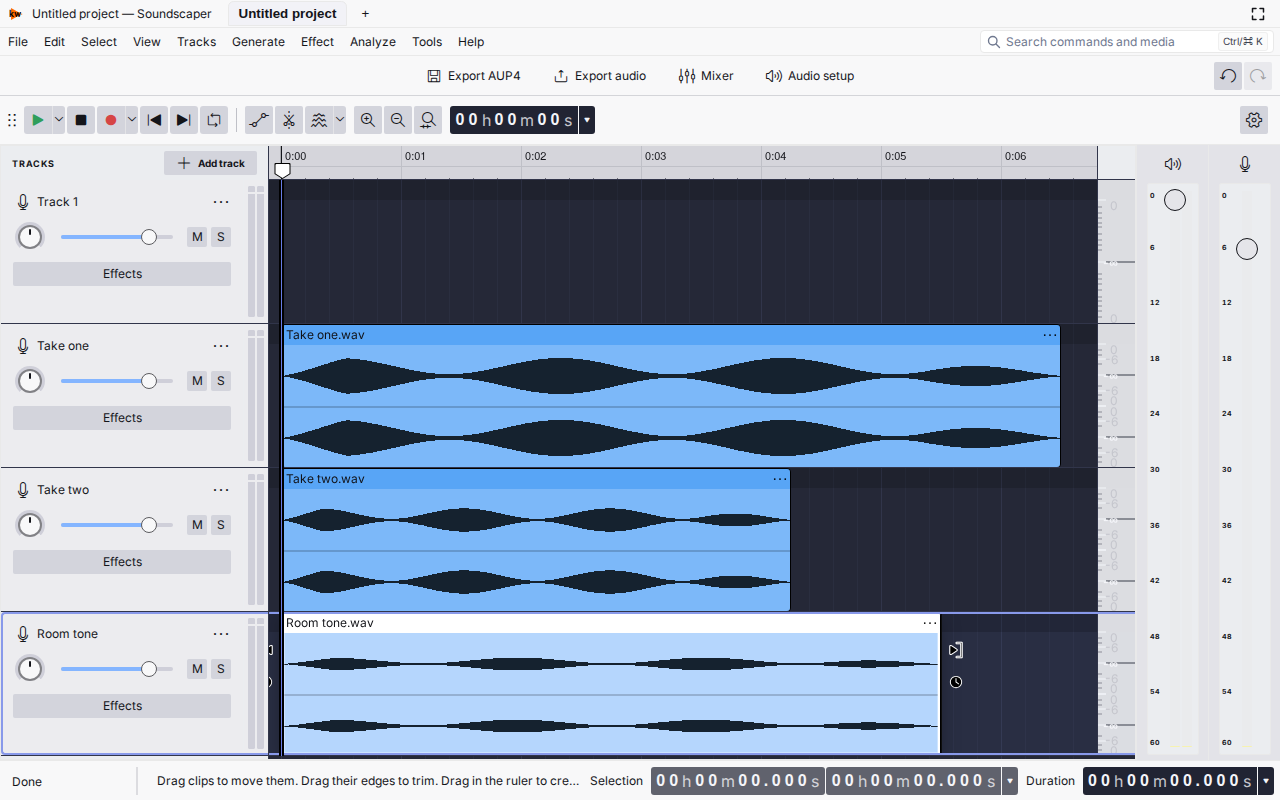Open the toolbar timecode format dropdown
The width and height of the screenshot is (1280, 800).
point(587,120)
